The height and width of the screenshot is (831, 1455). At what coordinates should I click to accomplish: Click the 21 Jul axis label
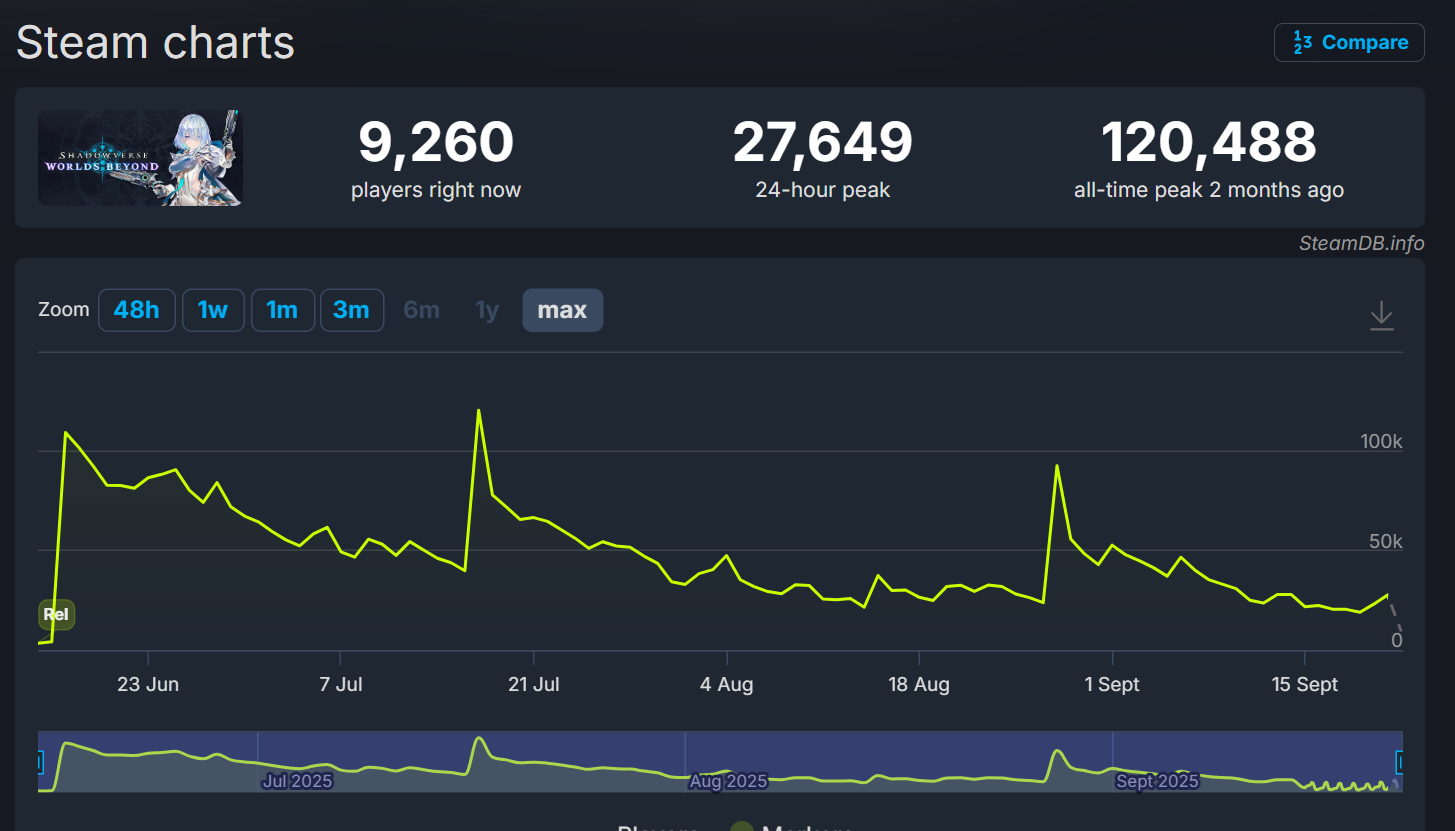(x=534, y=685)
